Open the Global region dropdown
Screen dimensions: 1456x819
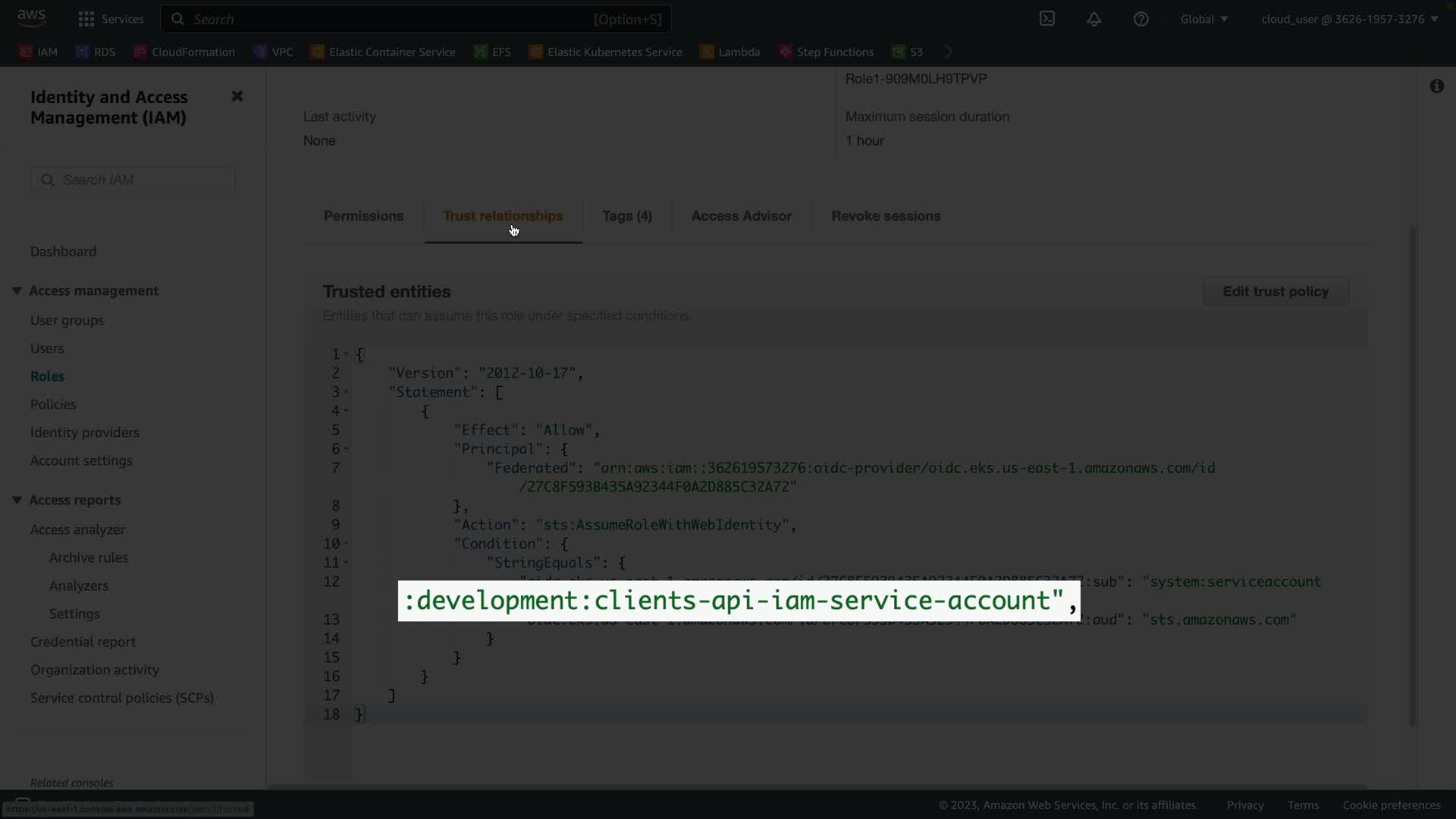click(1203, 19)
